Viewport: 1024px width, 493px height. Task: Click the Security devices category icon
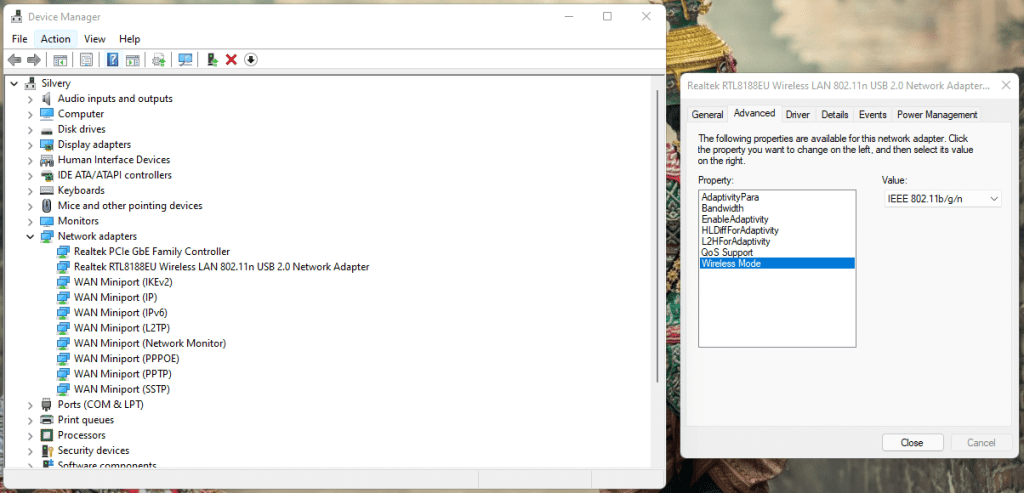click(x=46, y=451)
